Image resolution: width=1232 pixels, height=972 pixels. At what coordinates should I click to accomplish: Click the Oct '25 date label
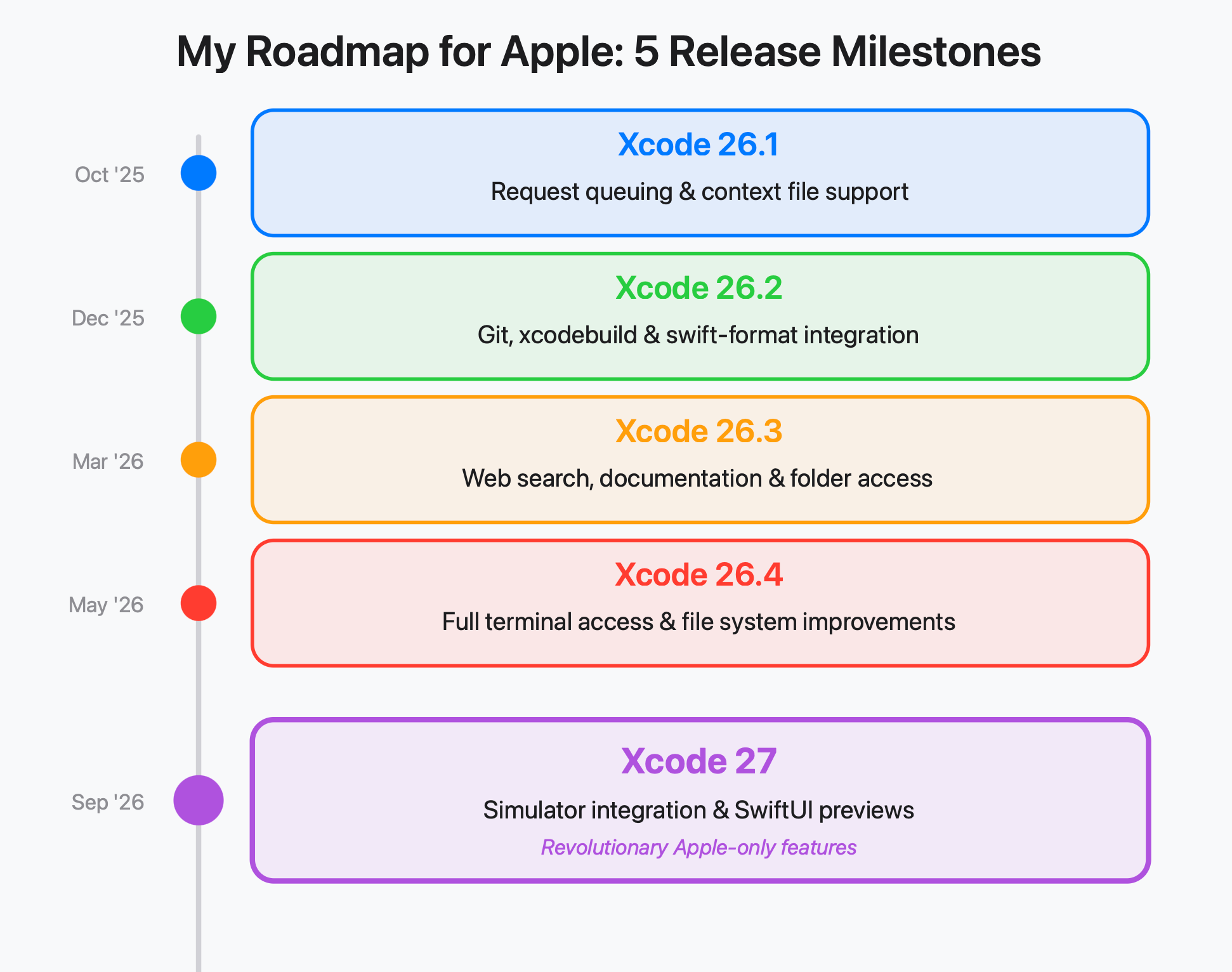pyautogui.click(x=110, y=174)
